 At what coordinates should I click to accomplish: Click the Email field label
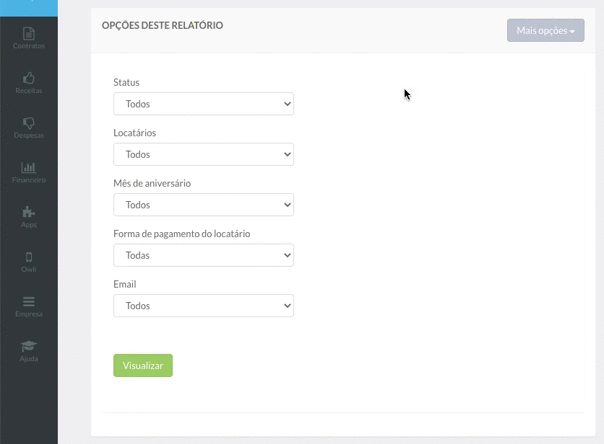[124, 284]
